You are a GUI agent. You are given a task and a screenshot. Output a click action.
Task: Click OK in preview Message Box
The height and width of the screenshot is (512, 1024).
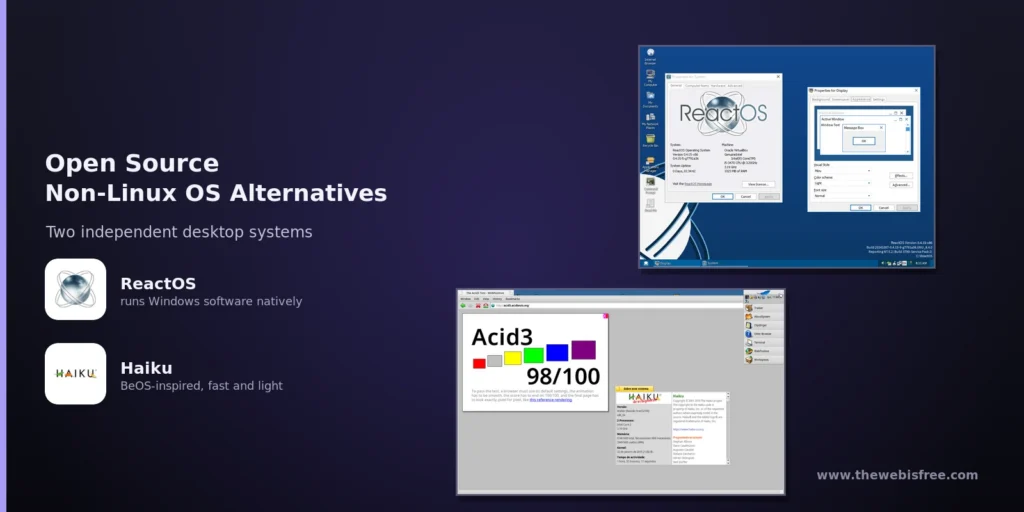coord(864,141)
